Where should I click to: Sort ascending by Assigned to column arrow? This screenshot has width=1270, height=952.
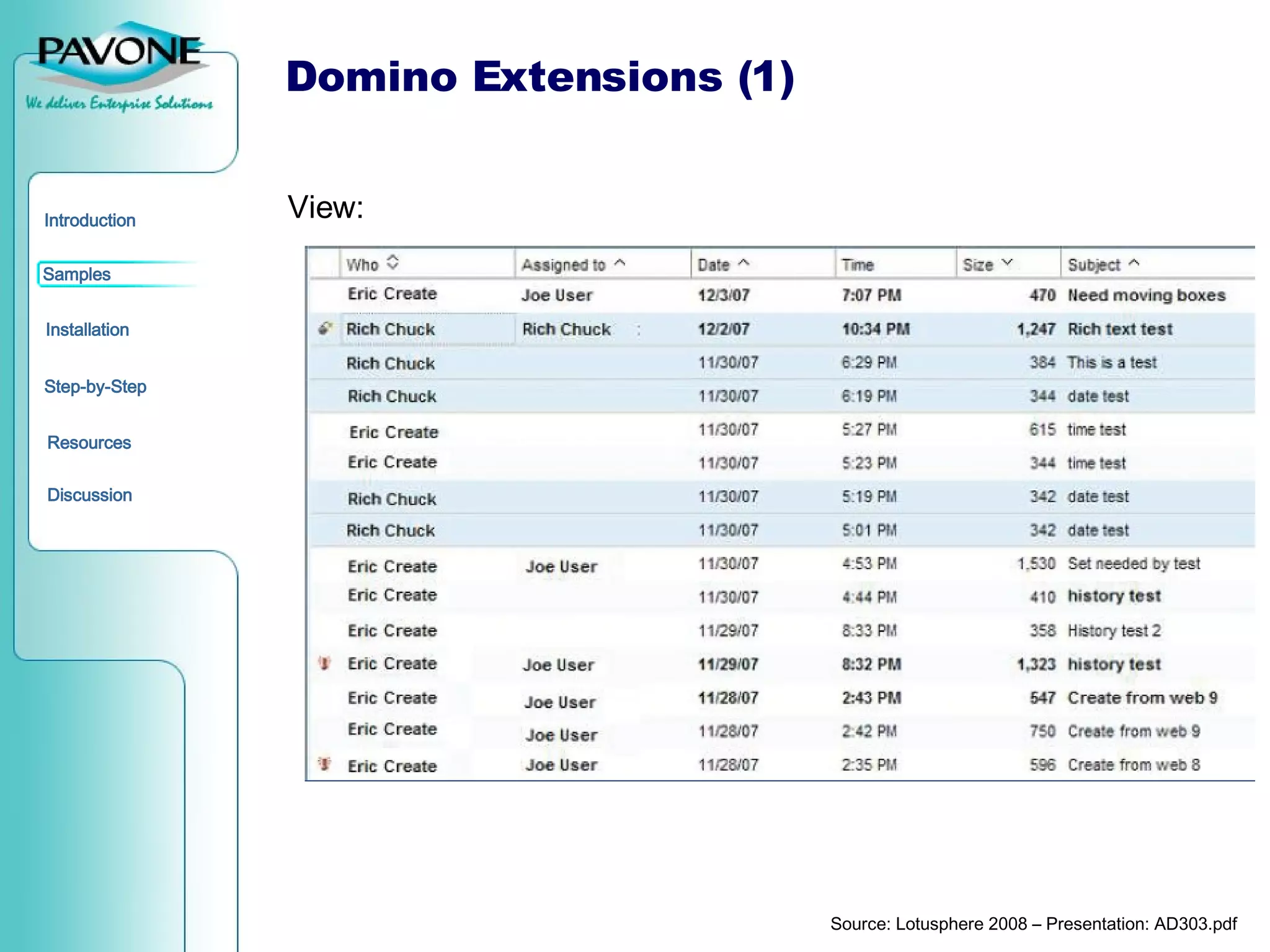[x=619, y=263]
